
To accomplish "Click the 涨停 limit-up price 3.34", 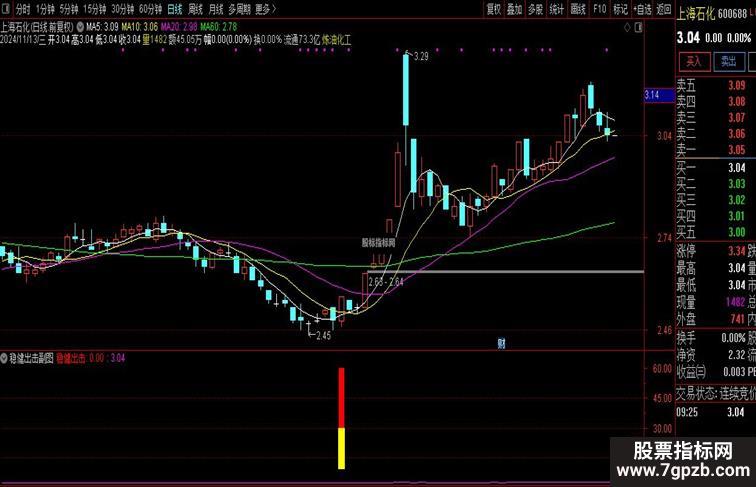I will coord(736,251).
